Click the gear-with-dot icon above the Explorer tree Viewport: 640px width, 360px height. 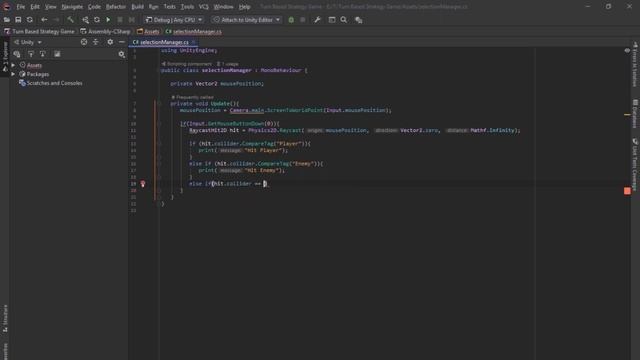(x=122, y=54)
